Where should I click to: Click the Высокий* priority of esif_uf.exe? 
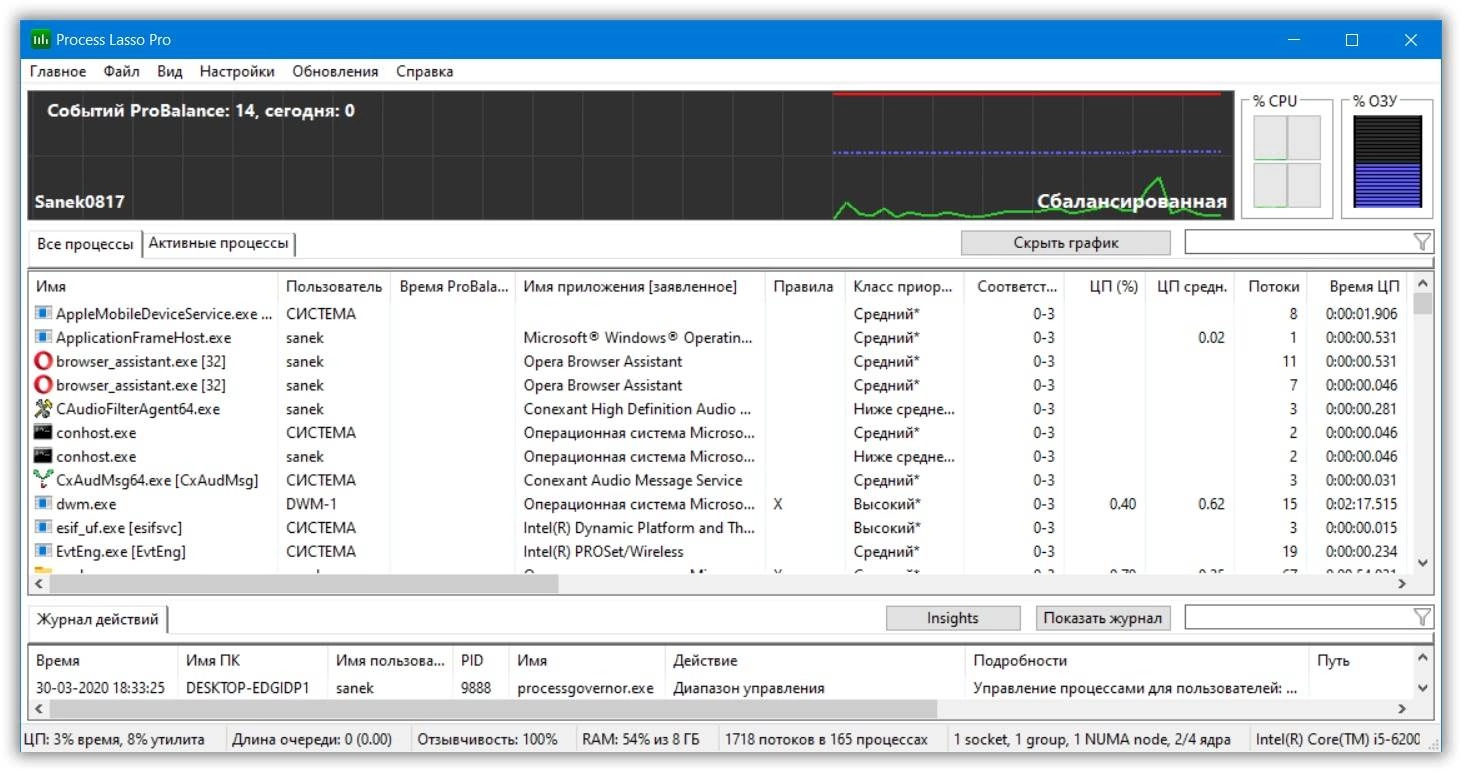[887, 528]
